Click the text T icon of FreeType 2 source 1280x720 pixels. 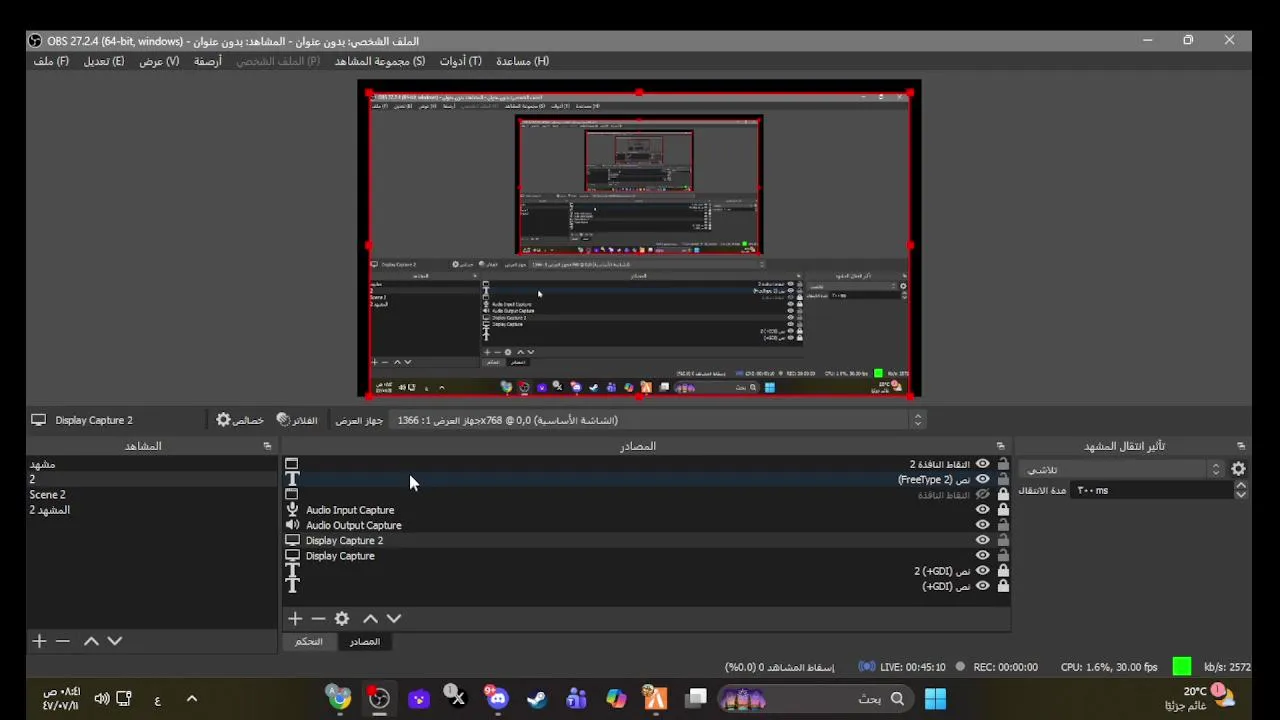point(292,479)
